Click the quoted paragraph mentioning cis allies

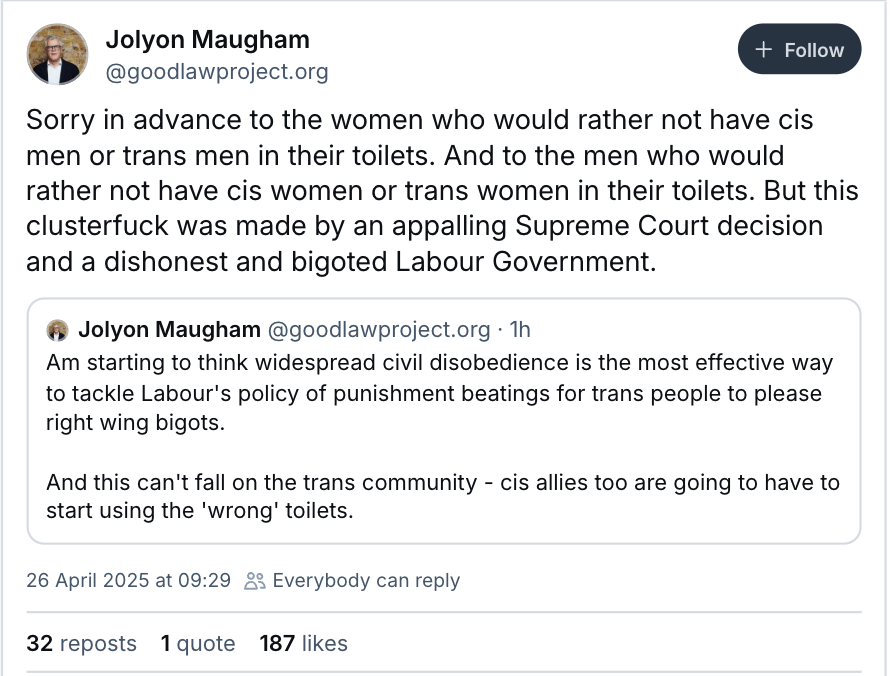point(442,497)
